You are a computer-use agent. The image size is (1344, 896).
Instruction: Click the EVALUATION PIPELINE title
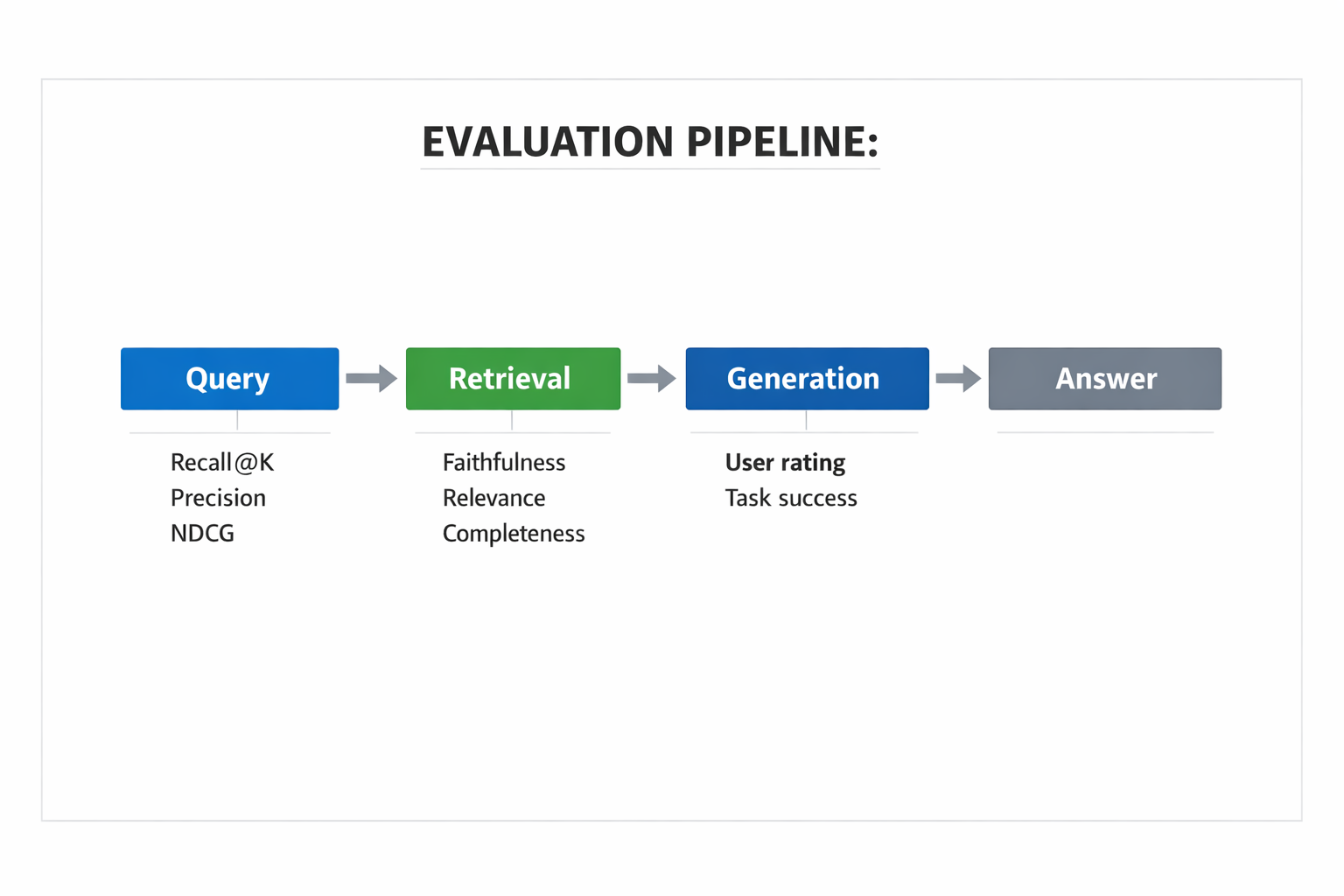[x=650, y=142]
